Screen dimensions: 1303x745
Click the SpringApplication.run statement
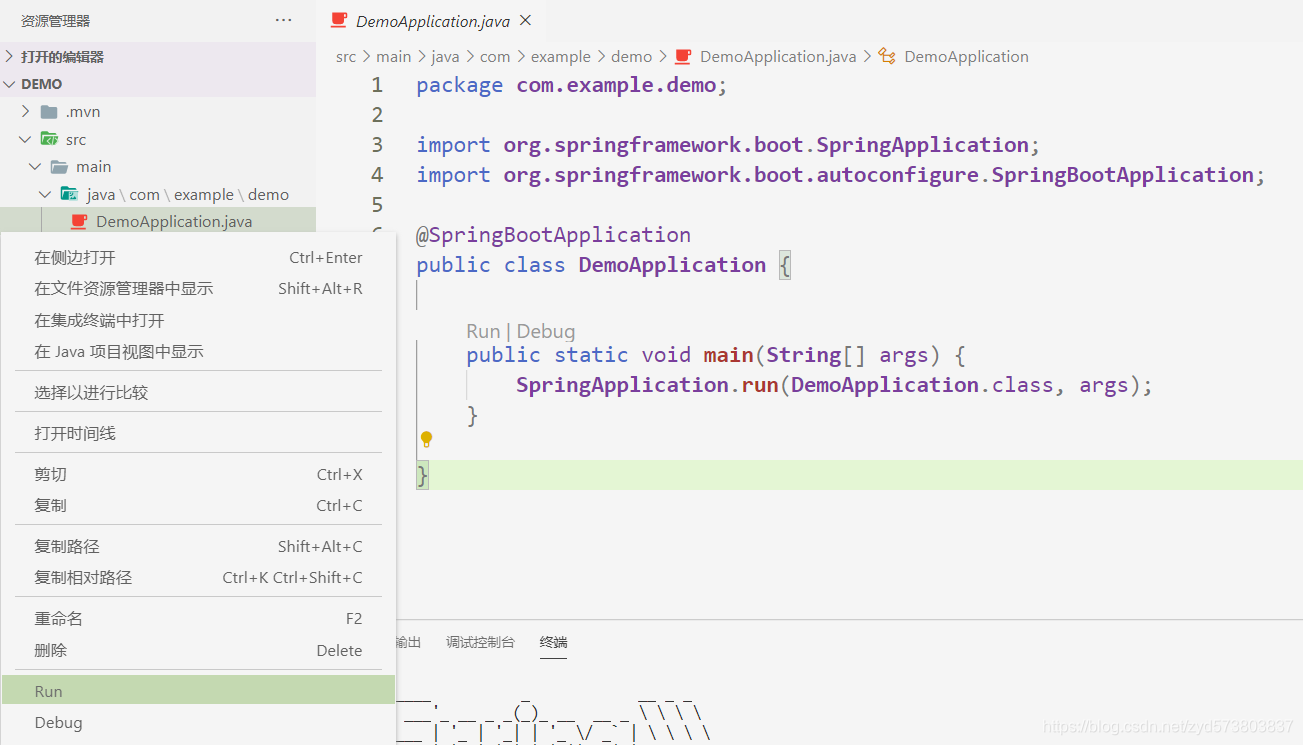[x=834, y=385]
